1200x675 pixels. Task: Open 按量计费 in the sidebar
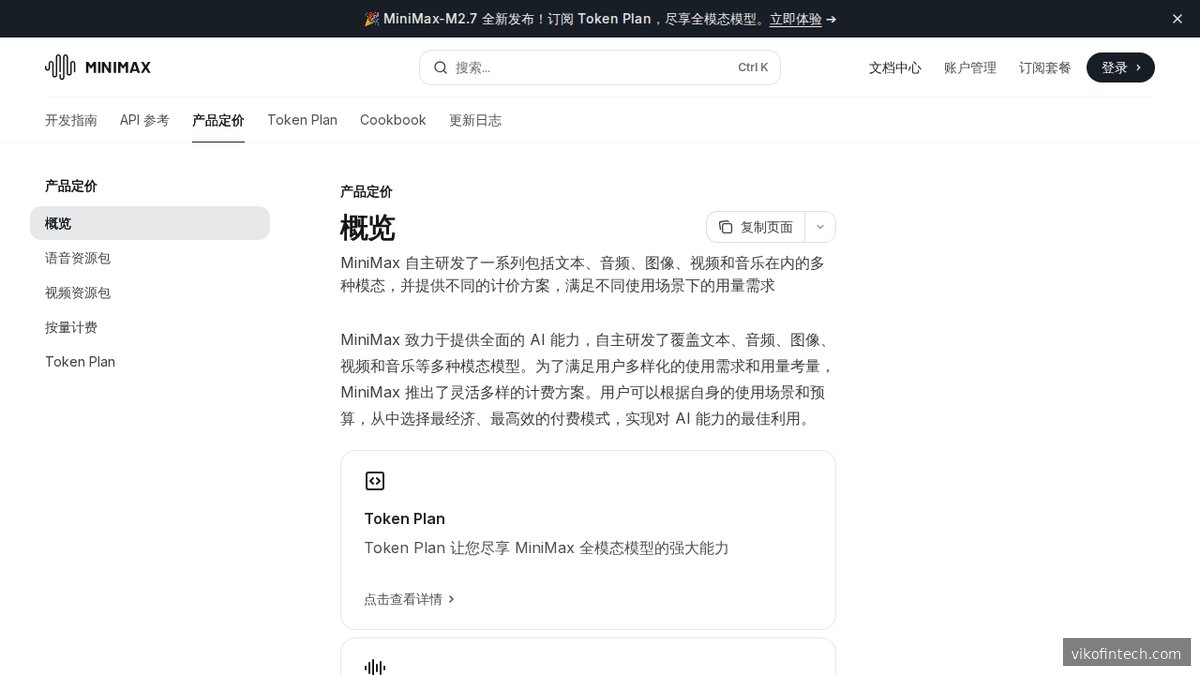pyautogui.click(x=71, y=327)
